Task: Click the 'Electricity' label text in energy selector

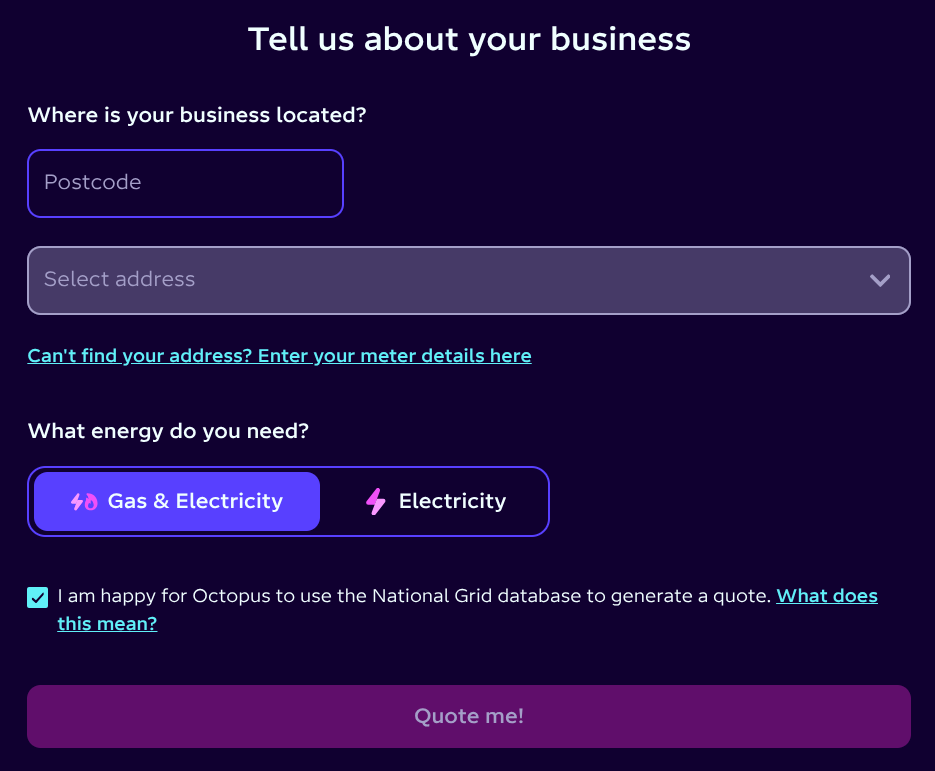Action: pos(452,502)
